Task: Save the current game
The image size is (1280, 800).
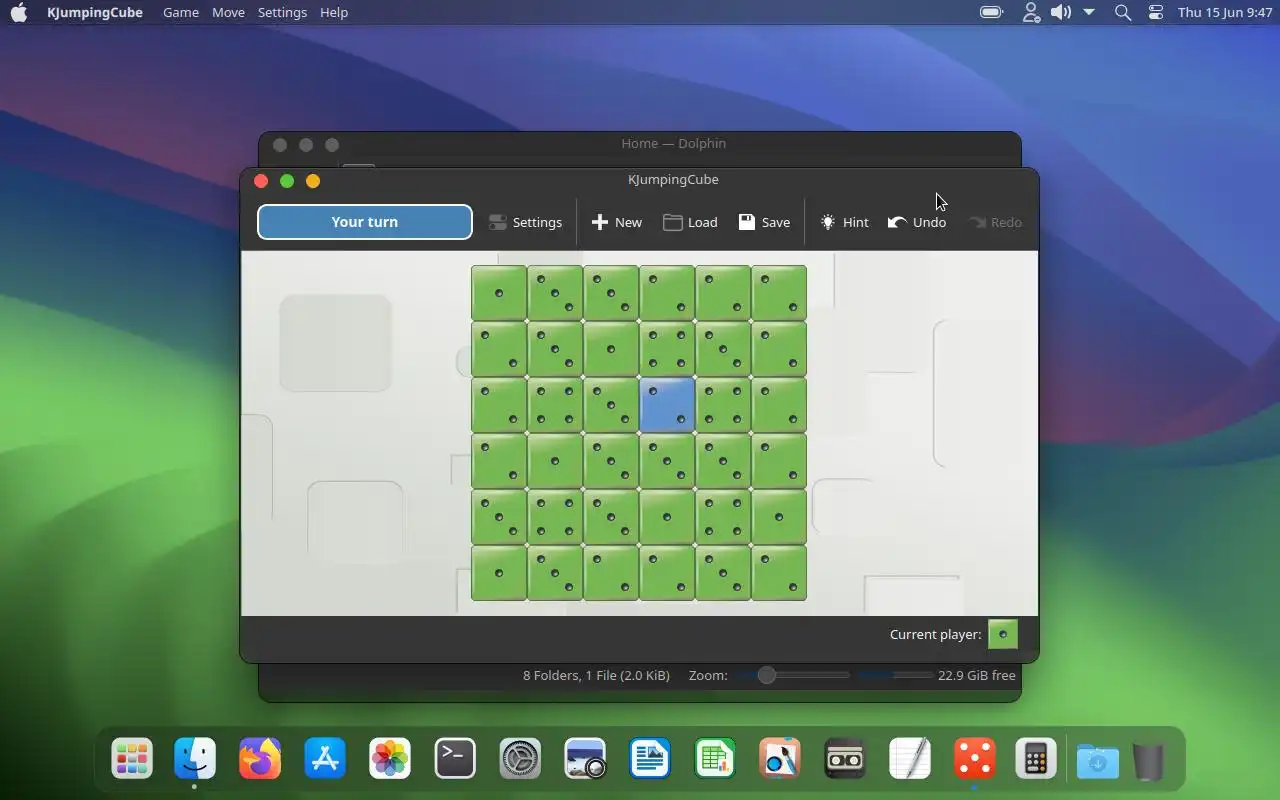Action: [x=764, y=222]
